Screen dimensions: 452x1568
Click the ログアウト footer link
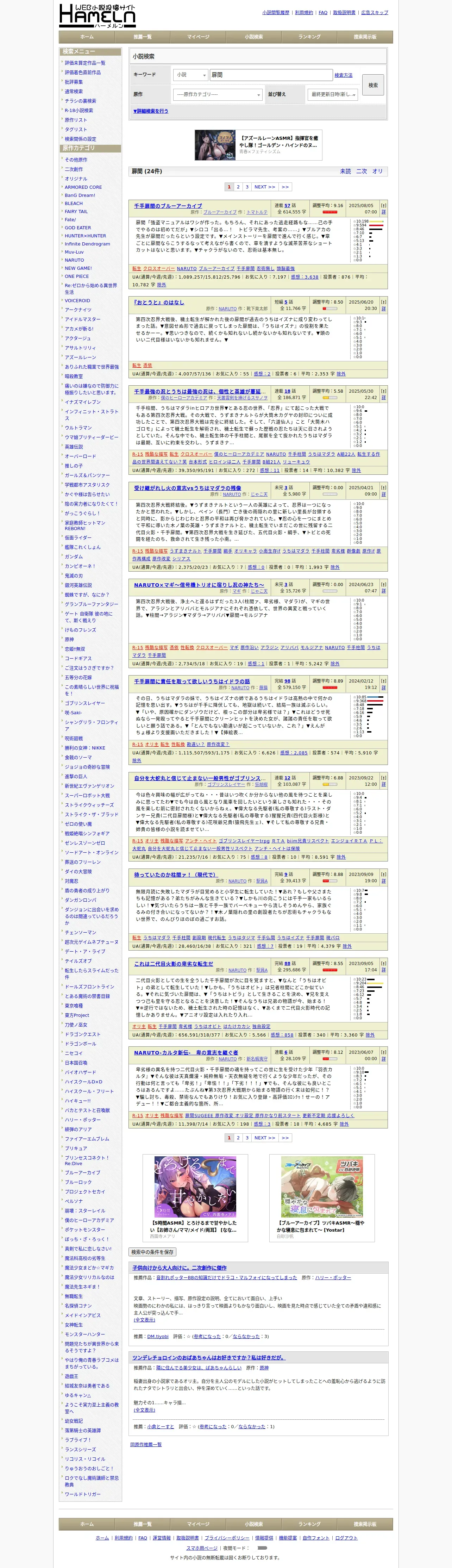pos(346,1538)
